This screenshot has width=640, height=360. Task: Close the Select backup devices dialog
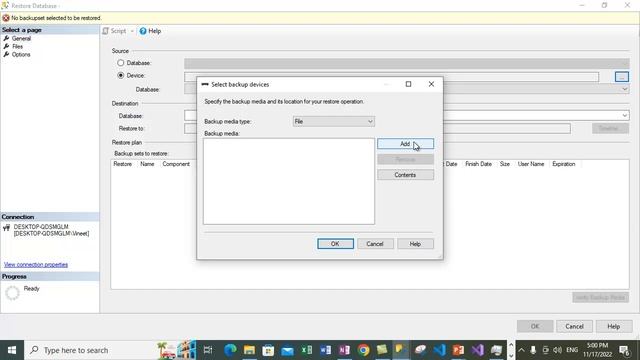(431, 84)
